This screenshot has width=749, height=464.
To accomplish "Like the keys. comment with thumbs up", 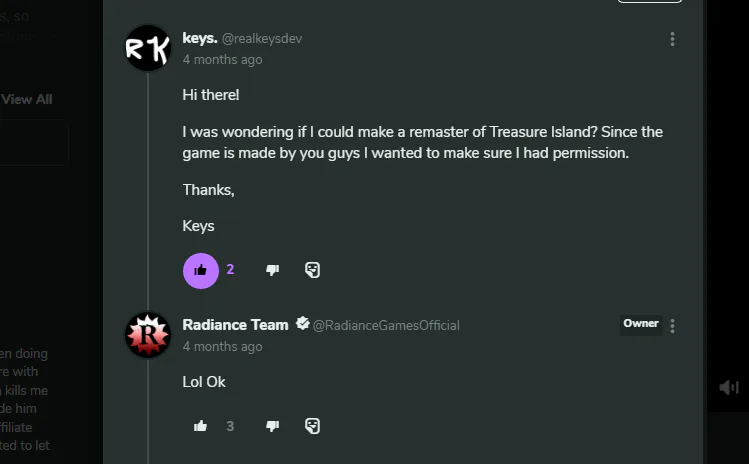I will click(200, 270).
